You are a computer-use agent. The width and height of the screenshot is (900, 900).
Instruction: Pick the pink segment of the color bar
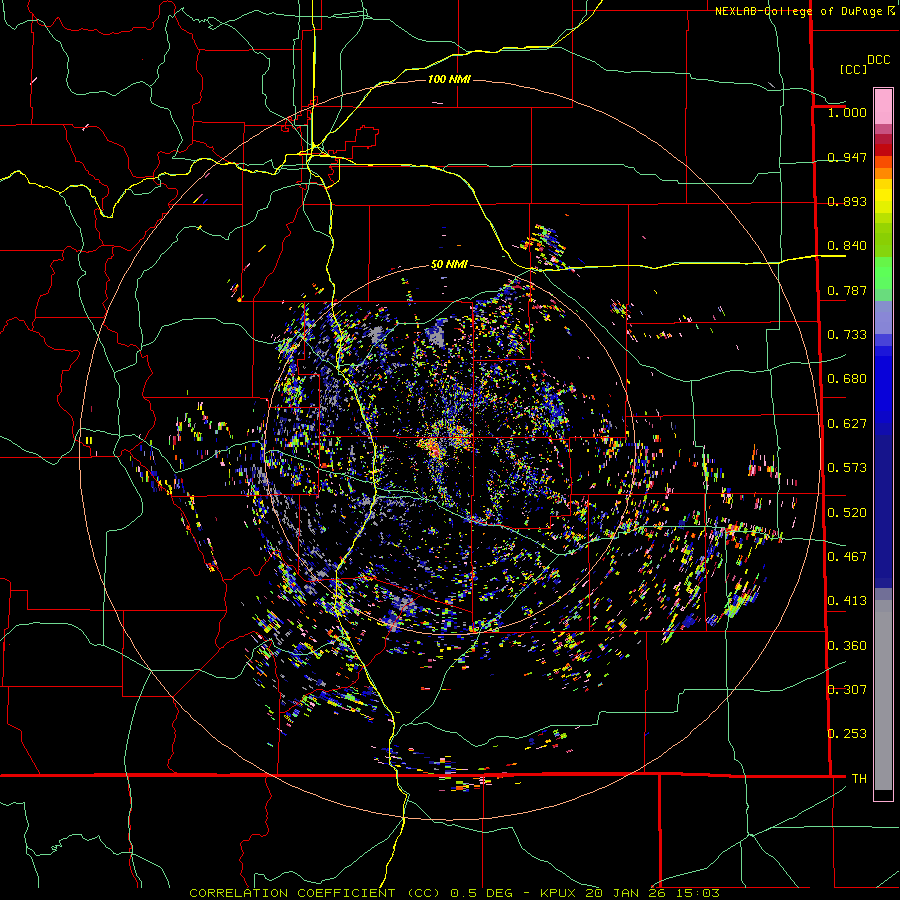tap(883, 106)
